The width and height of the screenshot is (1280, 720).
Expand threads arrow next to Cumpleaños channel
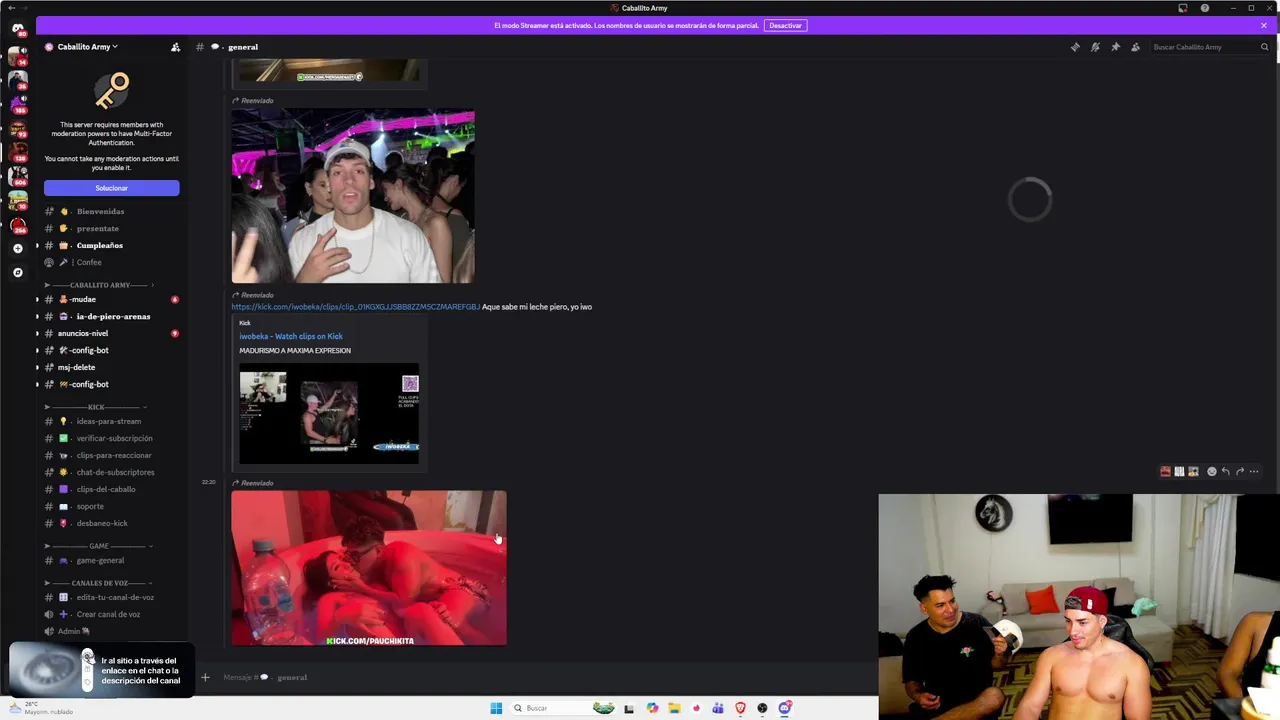click(38, 245)
